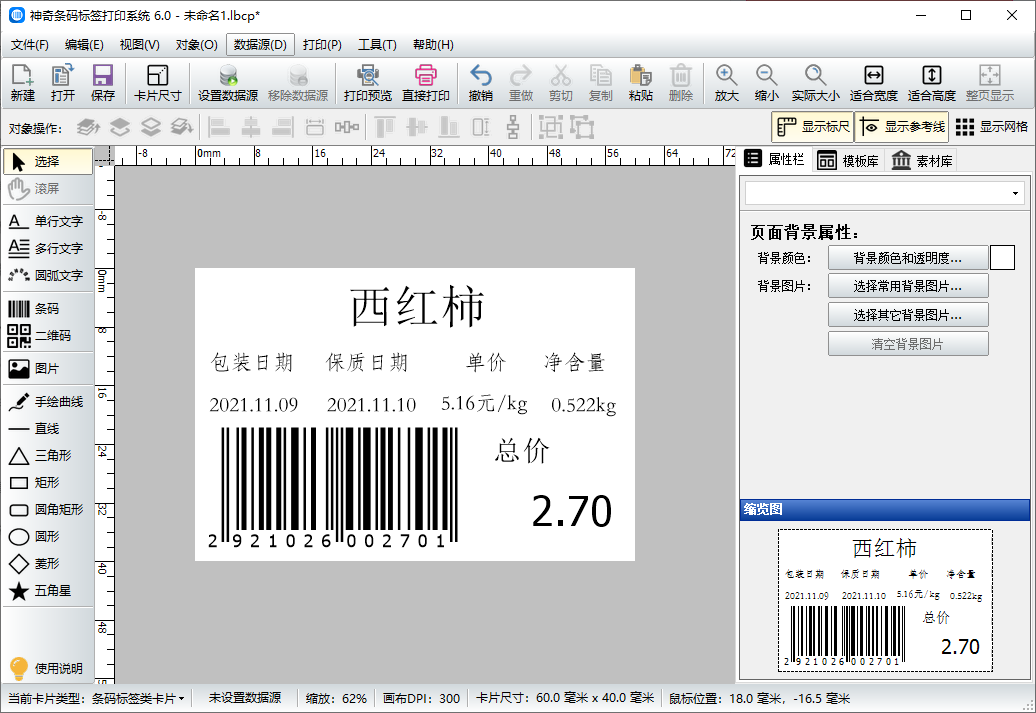Click 选择常用背景图片 button

(x=908, y=286)
